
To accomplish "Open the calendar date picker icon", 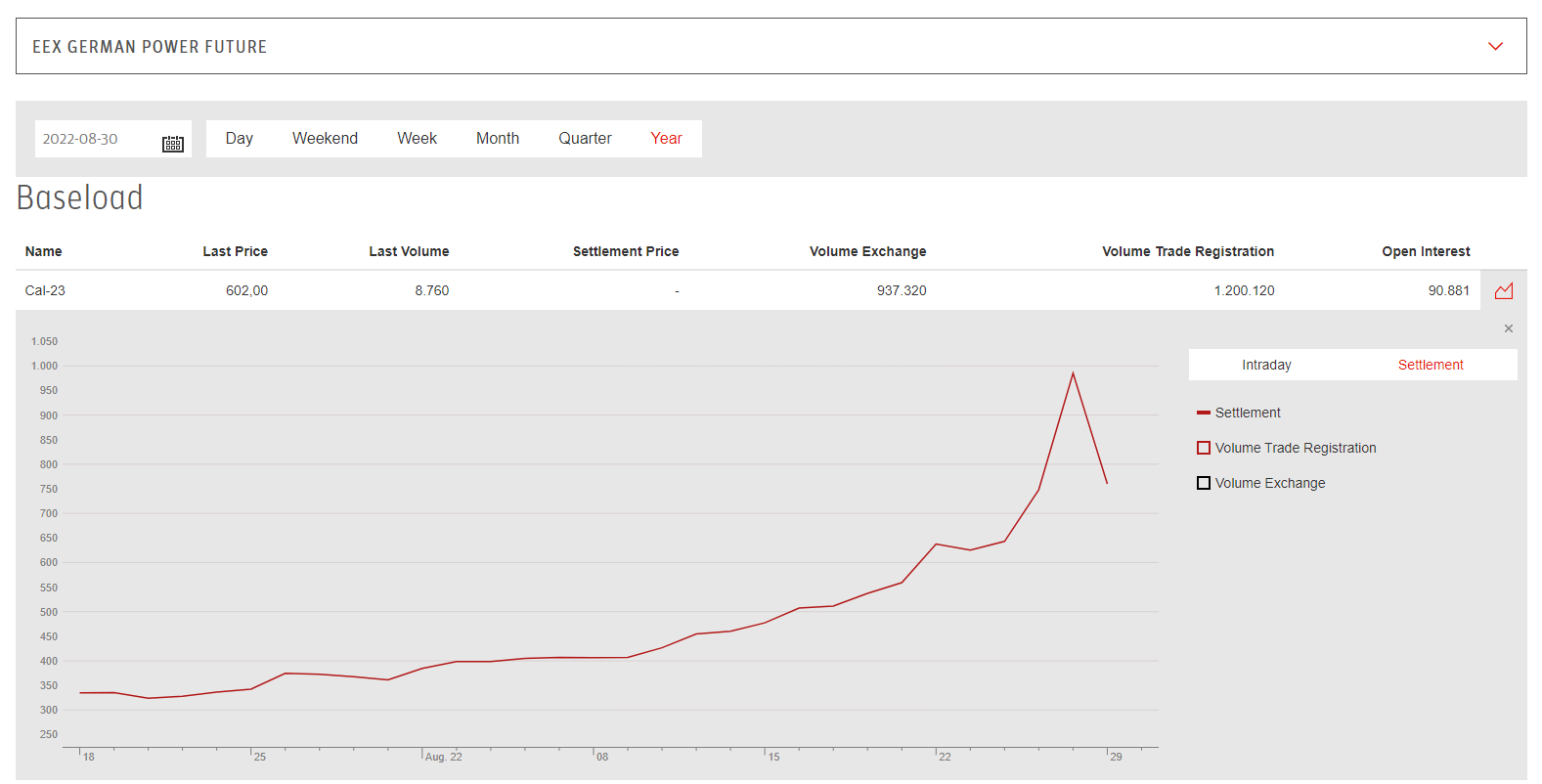I will [x=173, y=144].
